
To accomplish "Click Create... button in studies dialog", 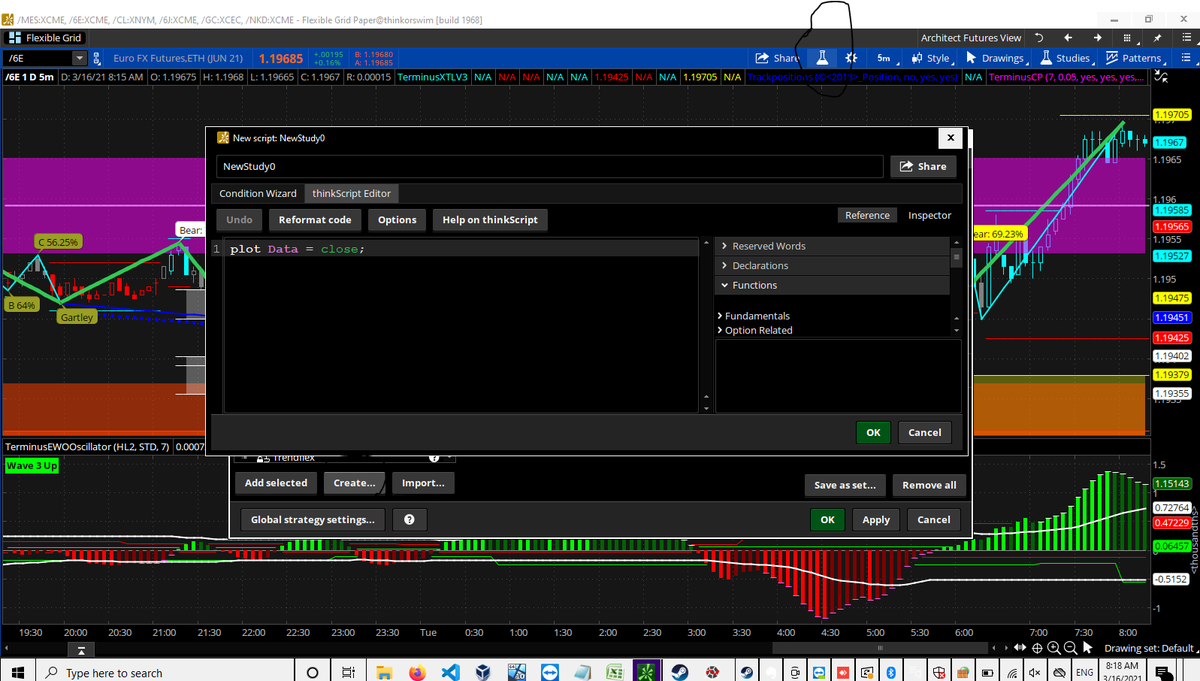I will click(354, 483).
